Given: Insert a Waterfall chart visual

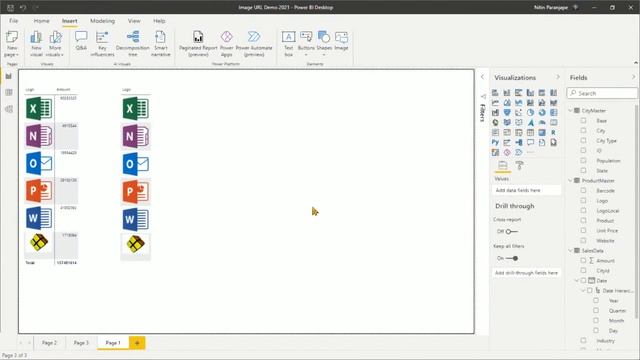Looking at the screenshot, I should [495, 112].
